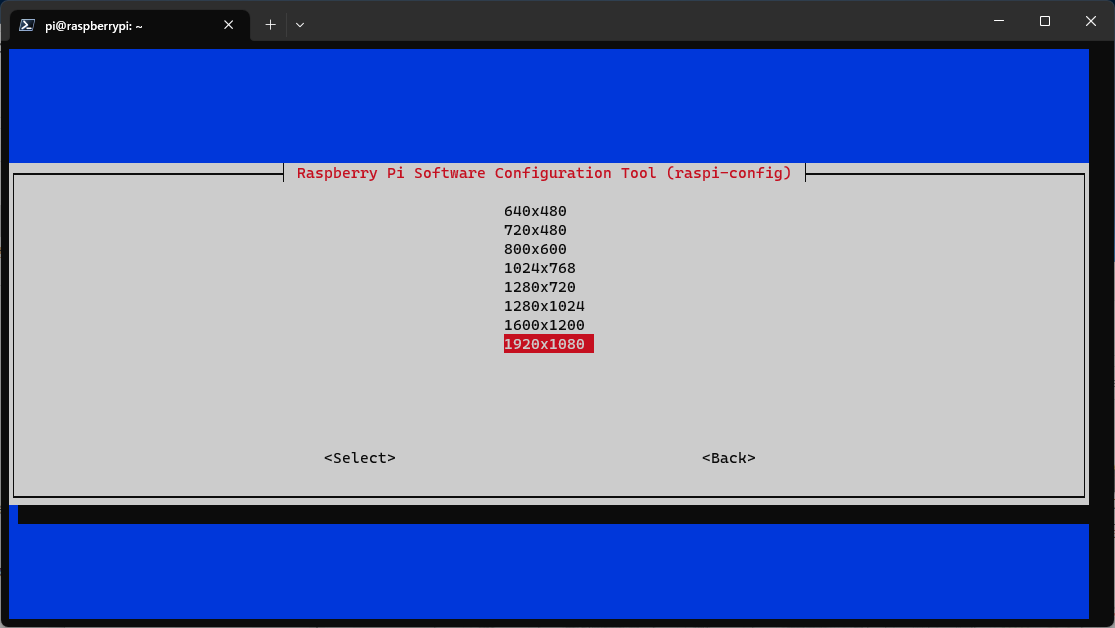Expand the new tab profile dropdown chevron
The image size is (1115, 628).
(300, 25)
